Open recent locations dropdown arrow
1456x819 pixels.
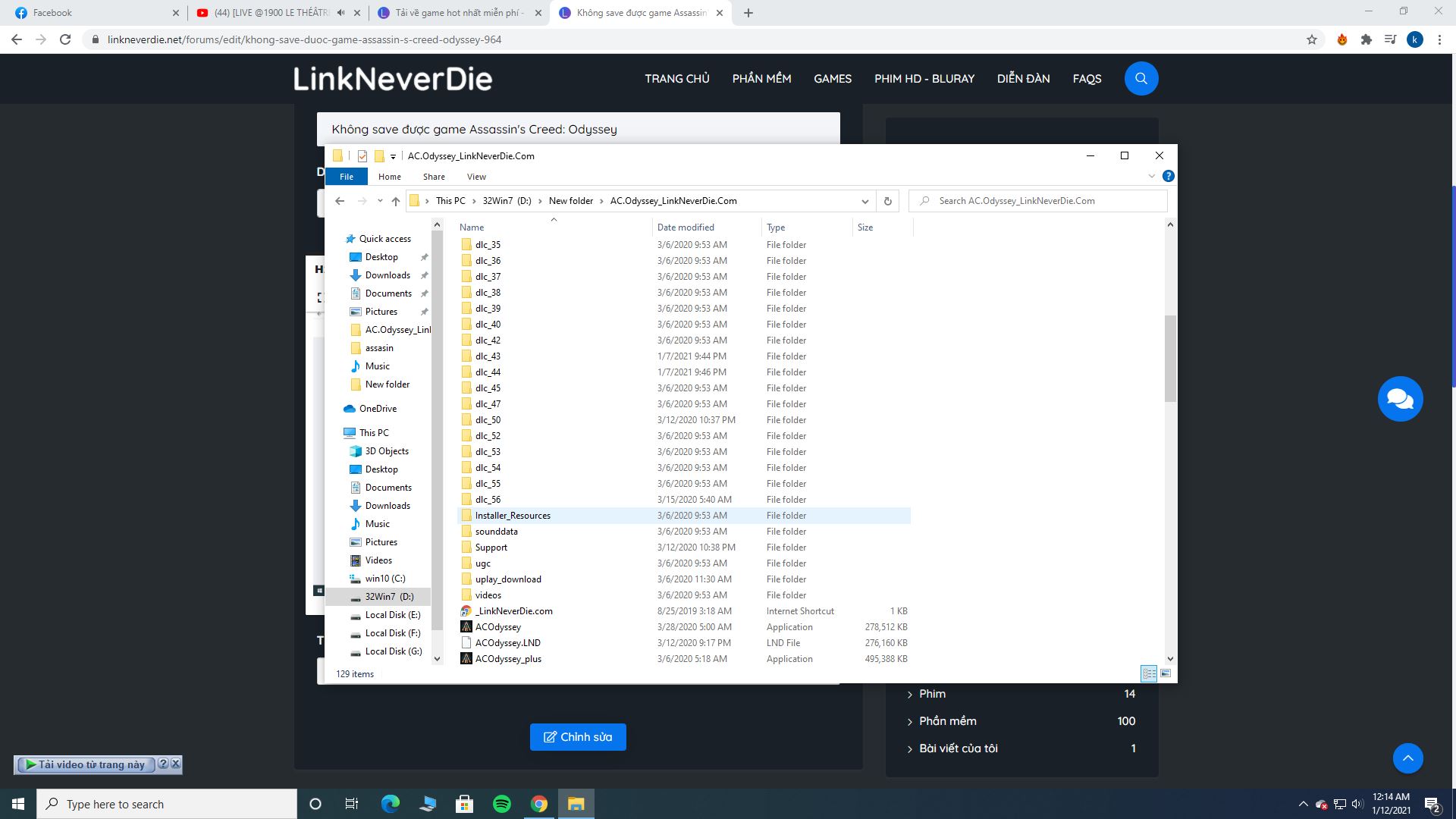click(380, 201)
